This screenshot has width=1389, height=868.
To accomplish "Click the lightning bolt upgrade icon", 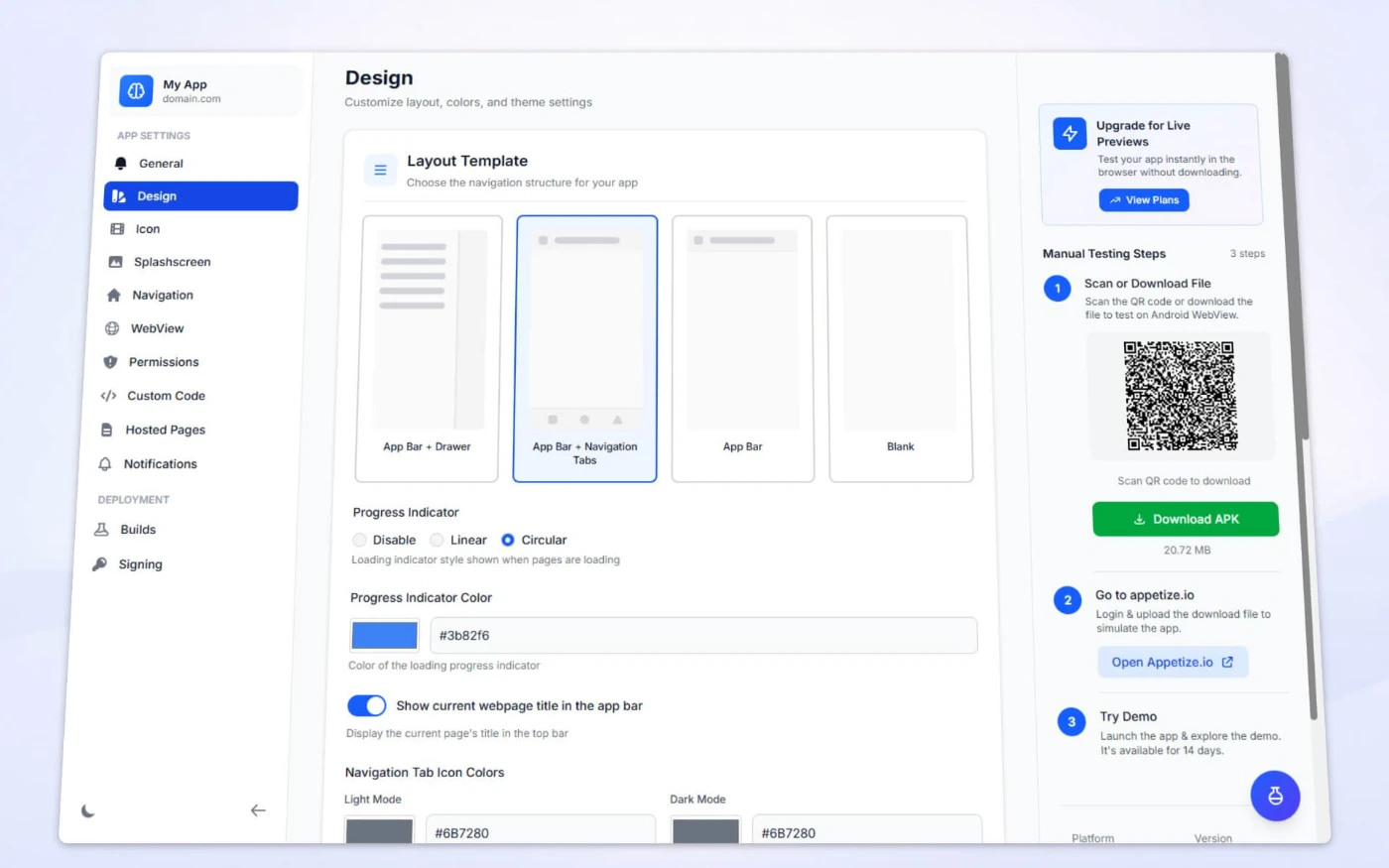I will coord(1070,134).
